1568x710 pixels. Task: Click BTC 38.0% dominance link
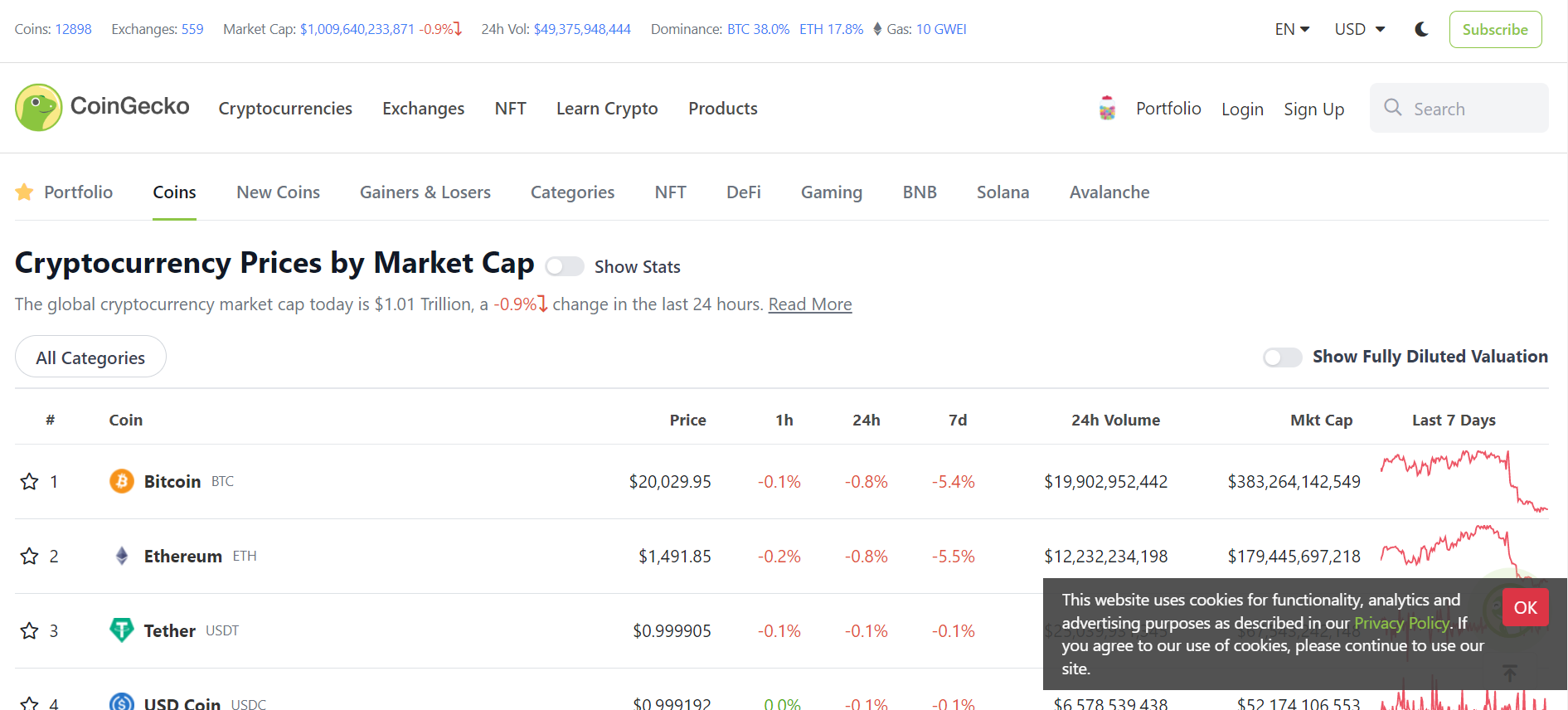click(x=758, y=29)
